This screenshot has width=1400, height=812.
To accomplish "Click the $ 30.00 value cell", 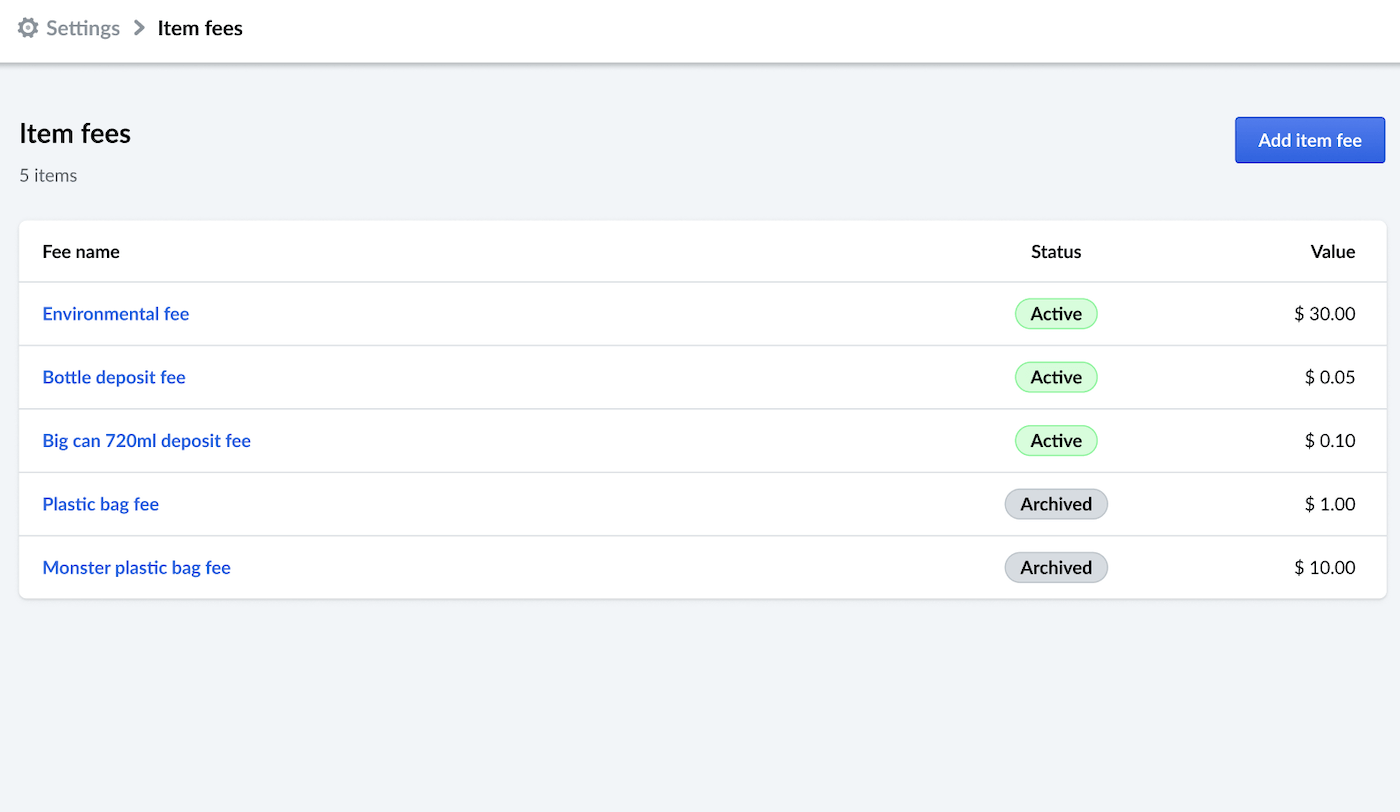I will pyautogui.click(x=1324, y=314).
